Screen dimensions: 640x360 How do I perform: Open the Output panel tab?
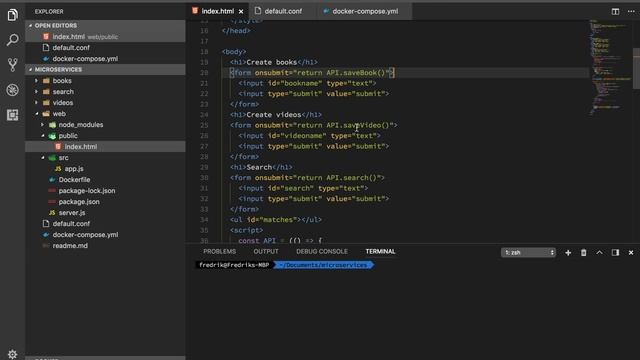[266, 251]
